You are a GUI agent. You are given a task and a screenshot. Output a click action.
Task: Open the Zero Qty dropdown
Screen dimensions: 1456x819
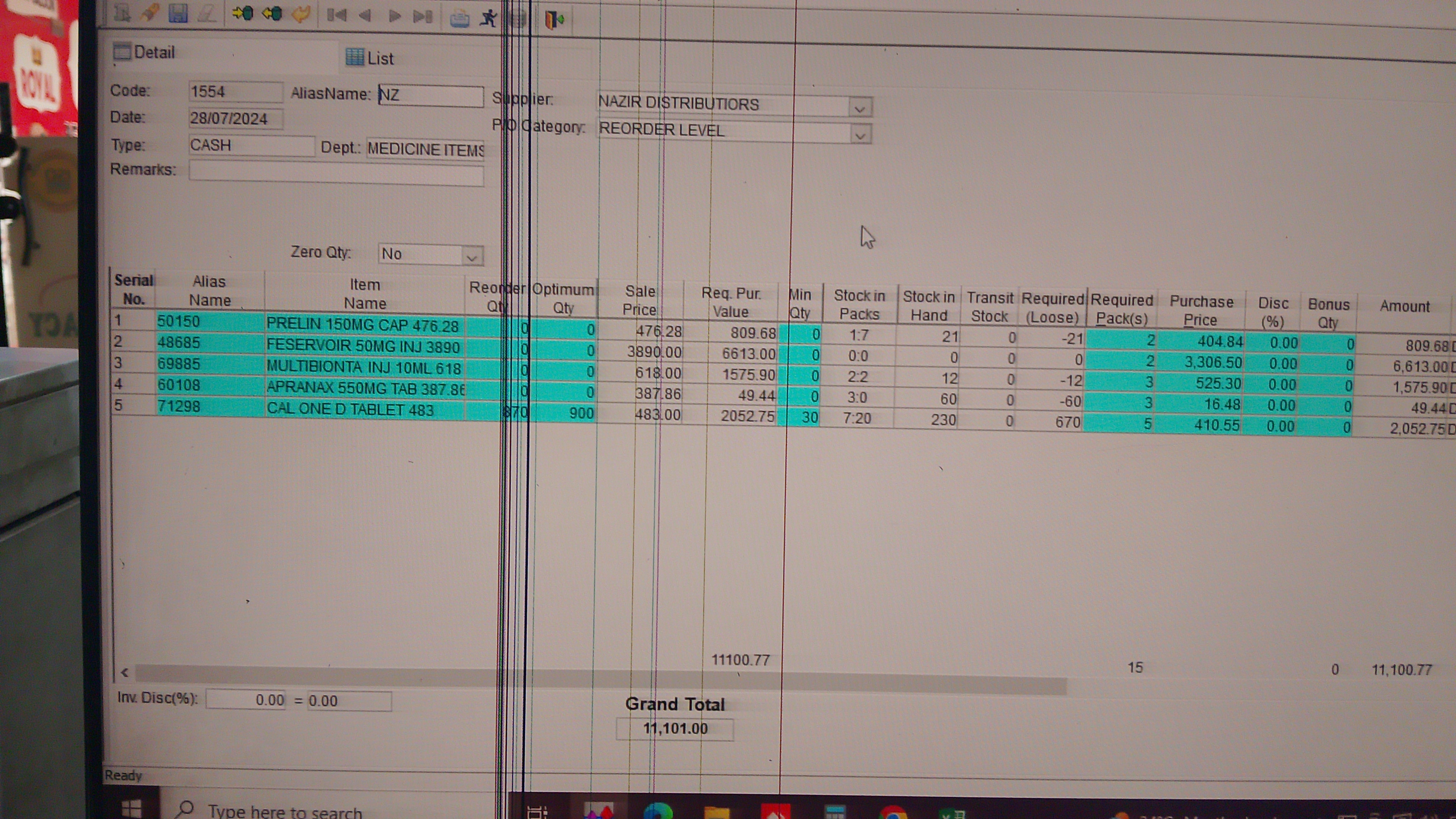pyautogui.click(x=472, y=257)
